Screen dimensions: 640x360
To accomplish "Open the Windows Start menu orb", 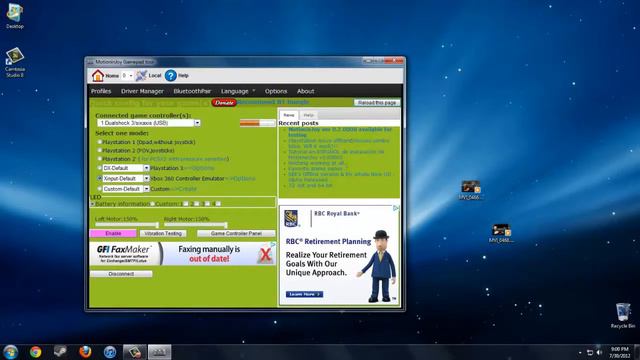I will (x=10, y=352).
